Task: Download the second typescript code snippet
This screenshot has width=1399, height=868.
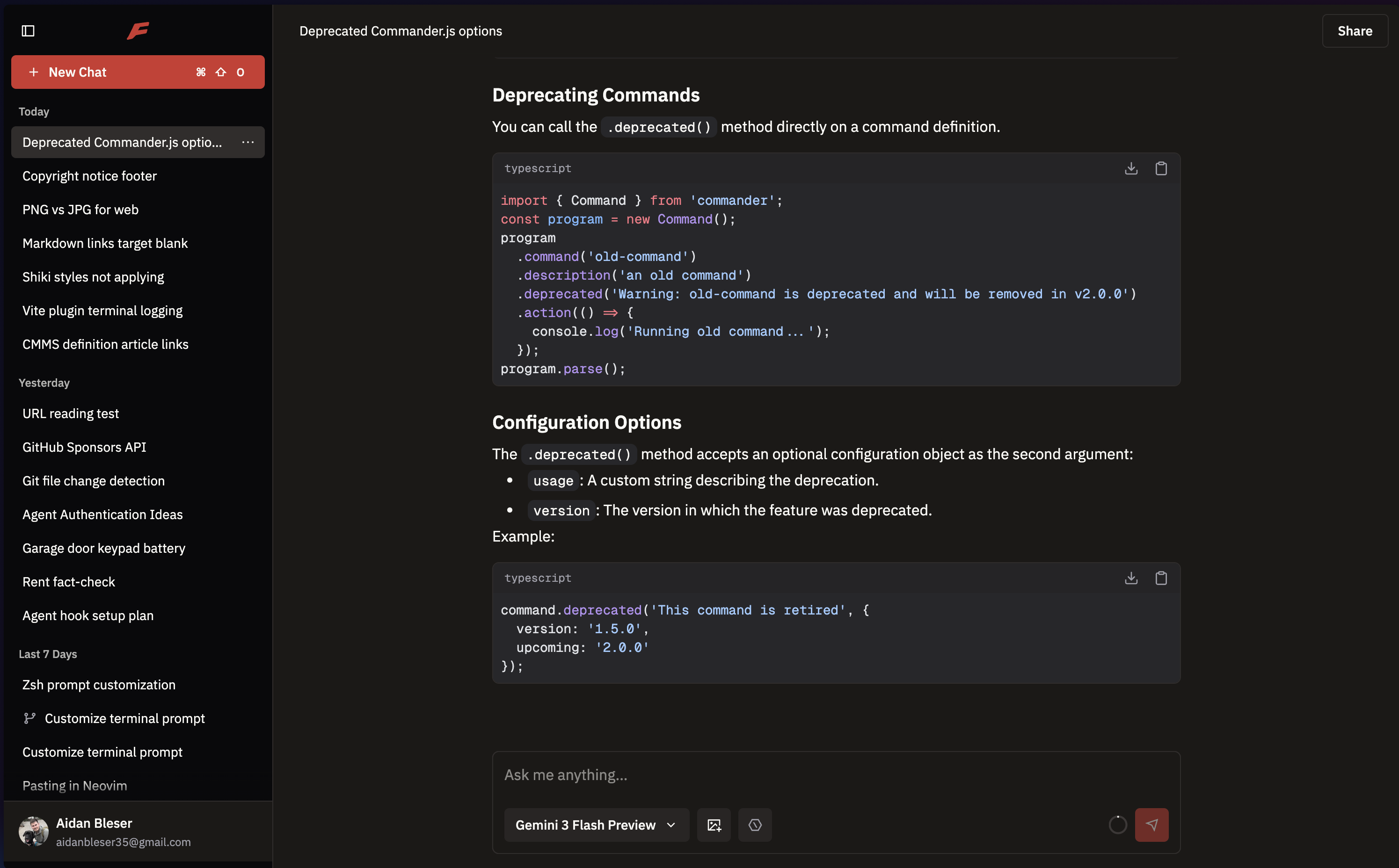Action: click(x=1131, y=578)
